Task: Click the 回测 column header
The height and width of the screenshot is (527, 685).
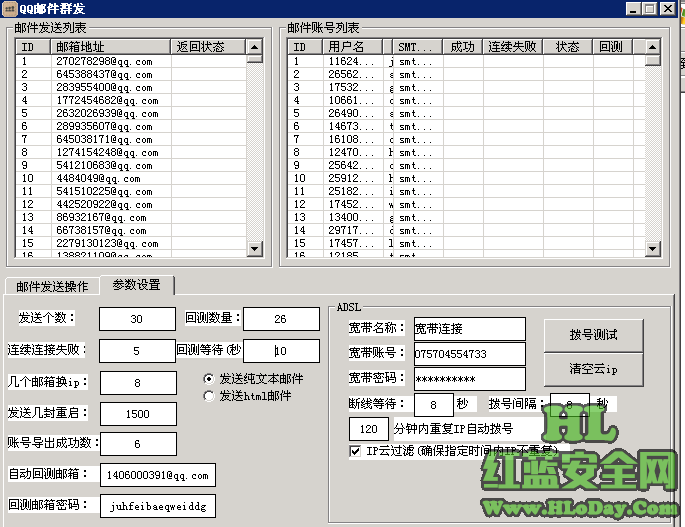Action: pyautogui.click(x=612, y=47)
